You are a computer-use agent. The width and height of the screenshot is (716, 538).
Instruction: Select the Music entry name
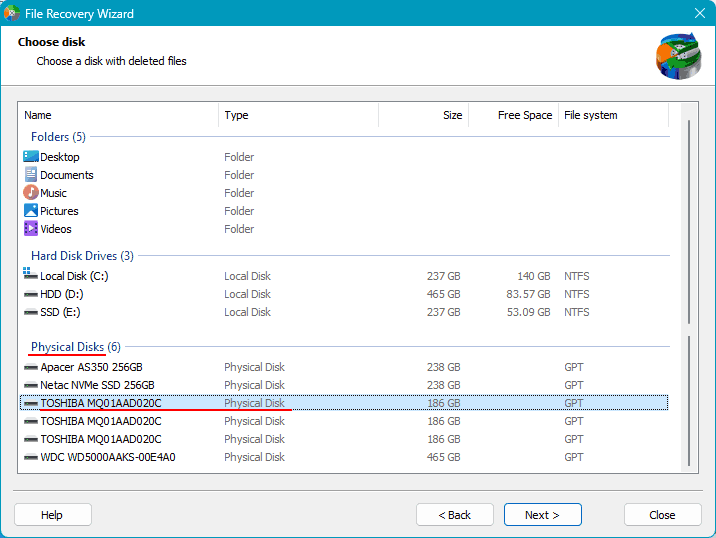[x=53, y=193]
